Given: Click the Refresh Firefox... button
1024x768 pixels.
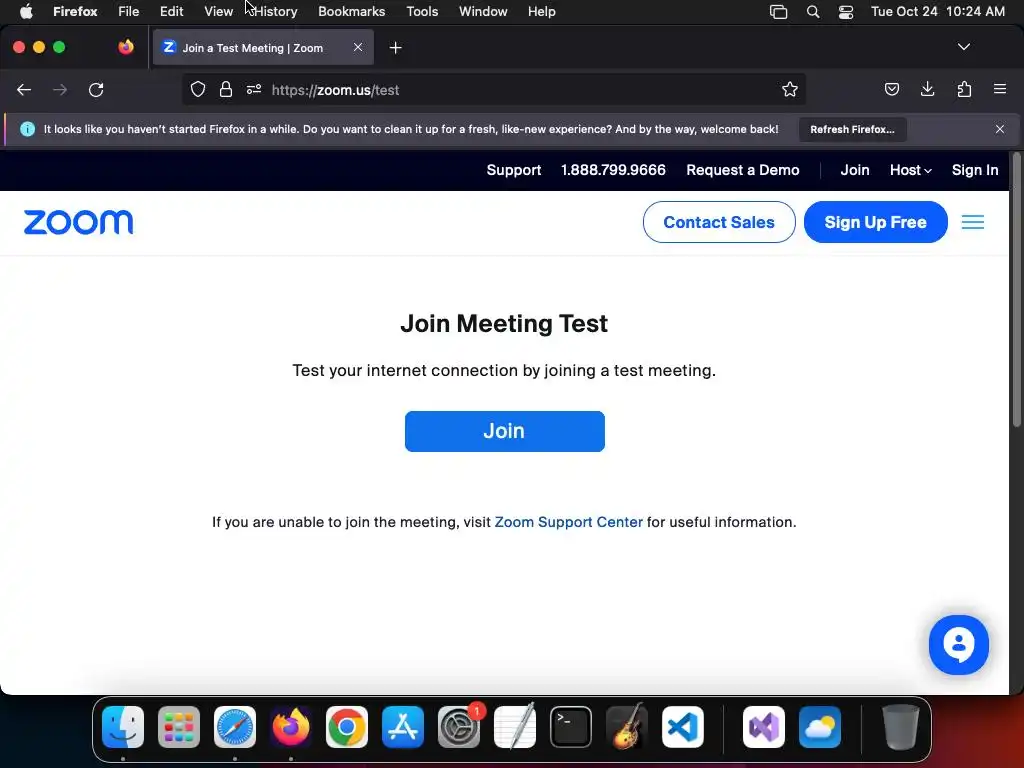Looking at the screenshot, I should click(x=852, y=129).
